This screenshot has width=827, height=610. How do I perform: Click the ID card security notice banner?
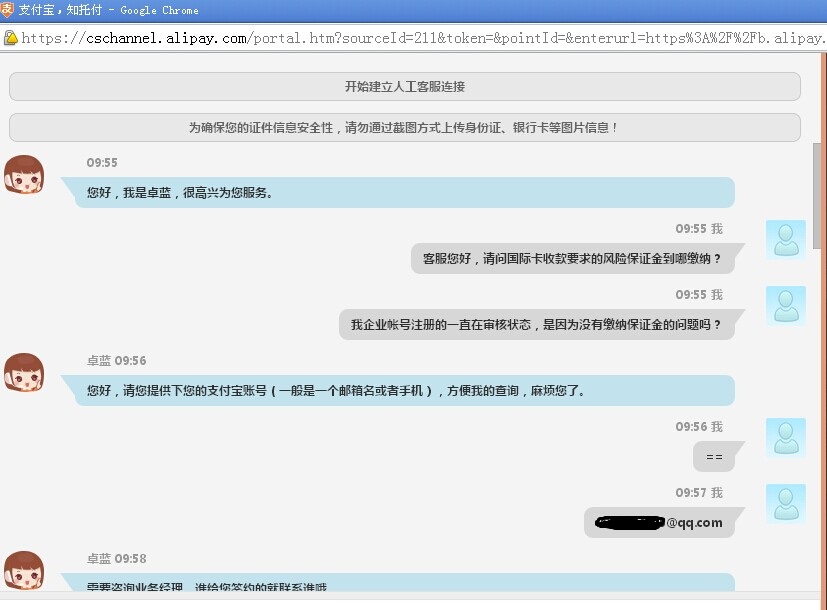pos(405,128)
